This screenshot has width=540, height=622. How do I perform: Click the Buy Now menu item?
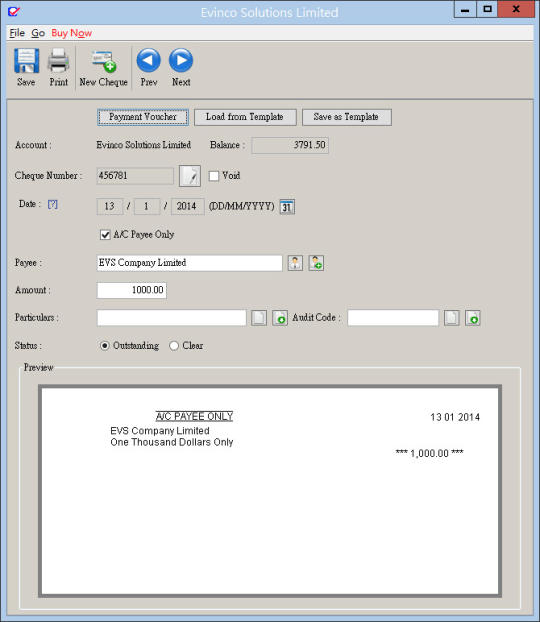pos(71,33)
